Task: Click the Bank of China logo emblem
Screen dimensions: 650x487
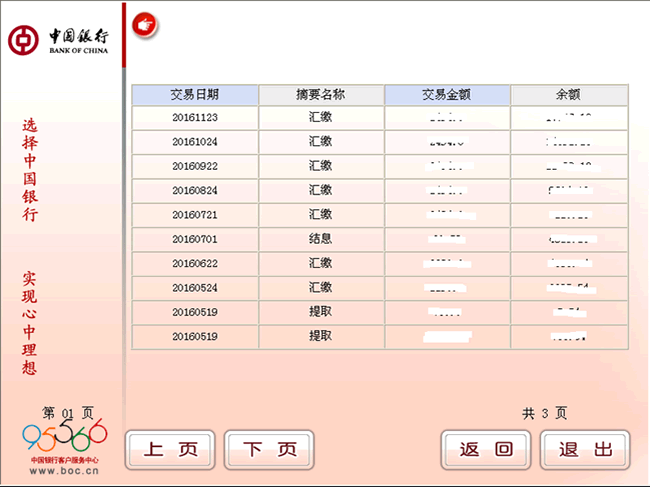Action: [x=22, y=39]
